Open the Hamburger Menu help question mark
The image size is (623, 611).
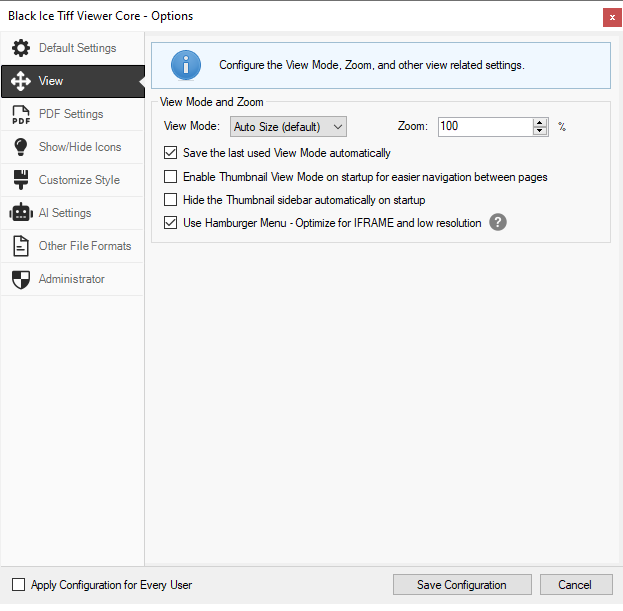tap(497, 222)
